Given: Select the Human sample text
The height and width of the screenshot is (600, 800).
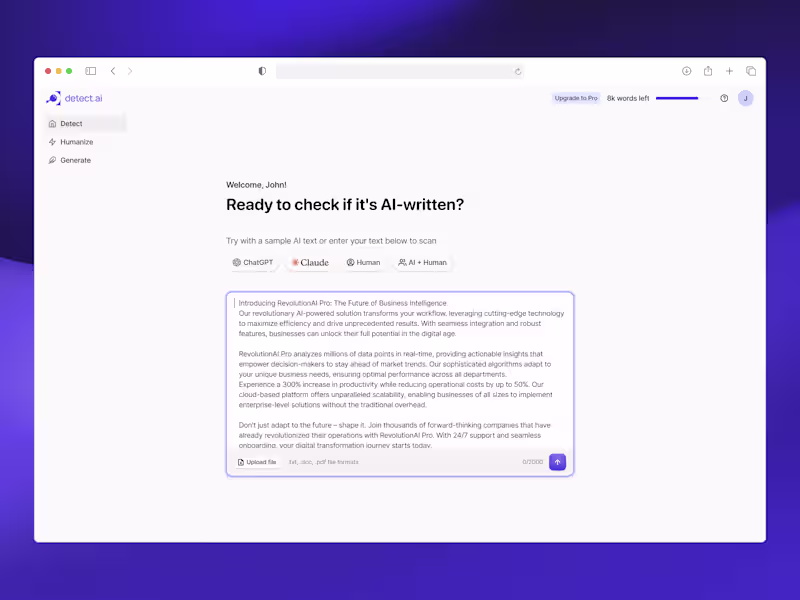Looking at the screenshot, I should click(x=363, y=262).
